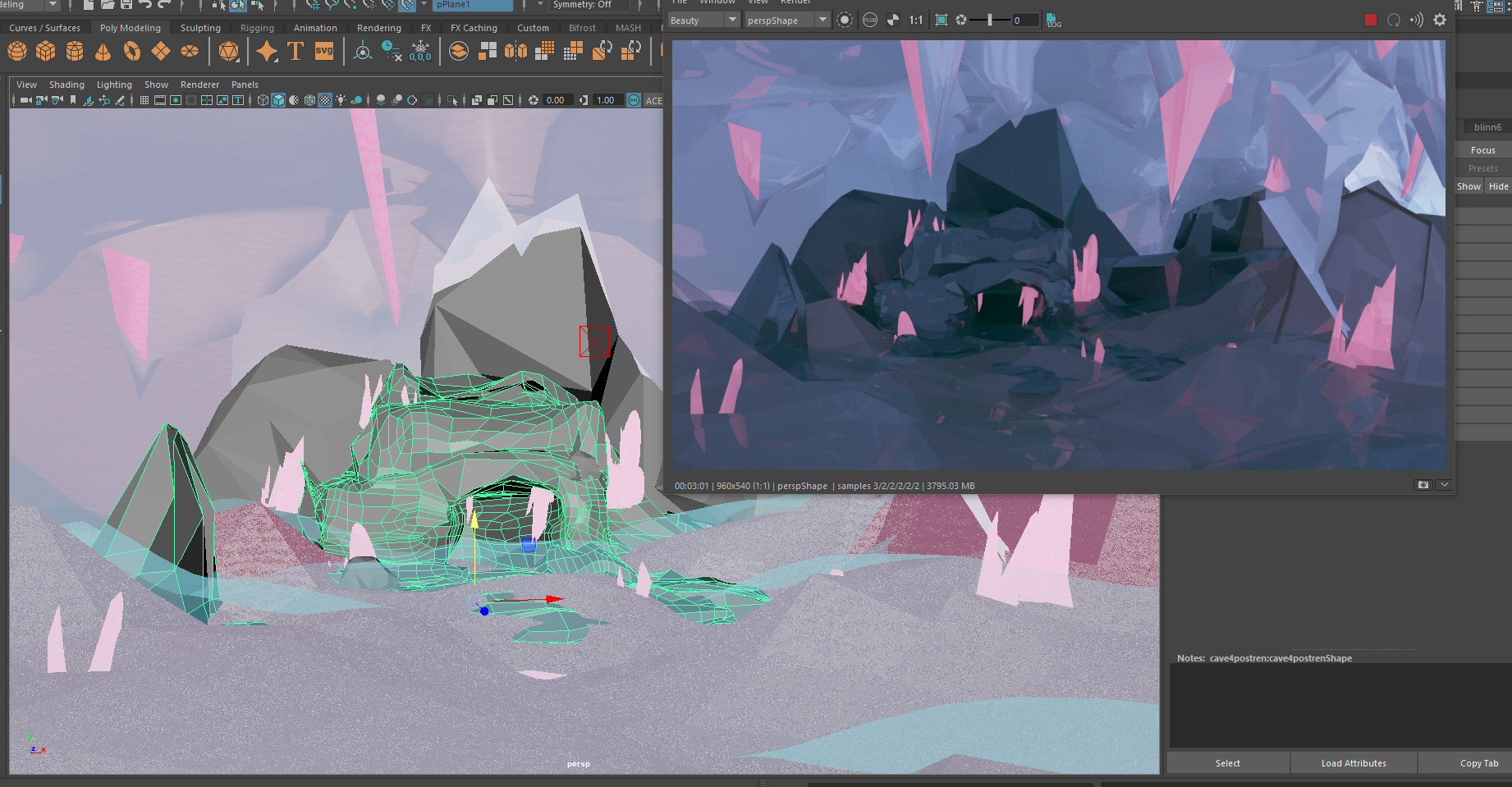Click the freeze transformations snowflake icon
This screenshot has width=1512, height=787.
click(x=420, y=52)
